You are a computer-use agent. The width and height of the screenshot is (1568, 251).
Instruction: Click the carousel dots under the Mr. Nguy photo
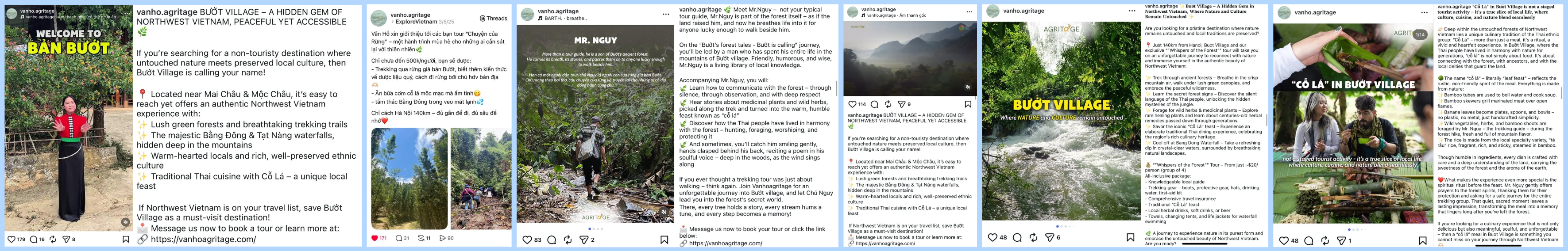point(596,228)
